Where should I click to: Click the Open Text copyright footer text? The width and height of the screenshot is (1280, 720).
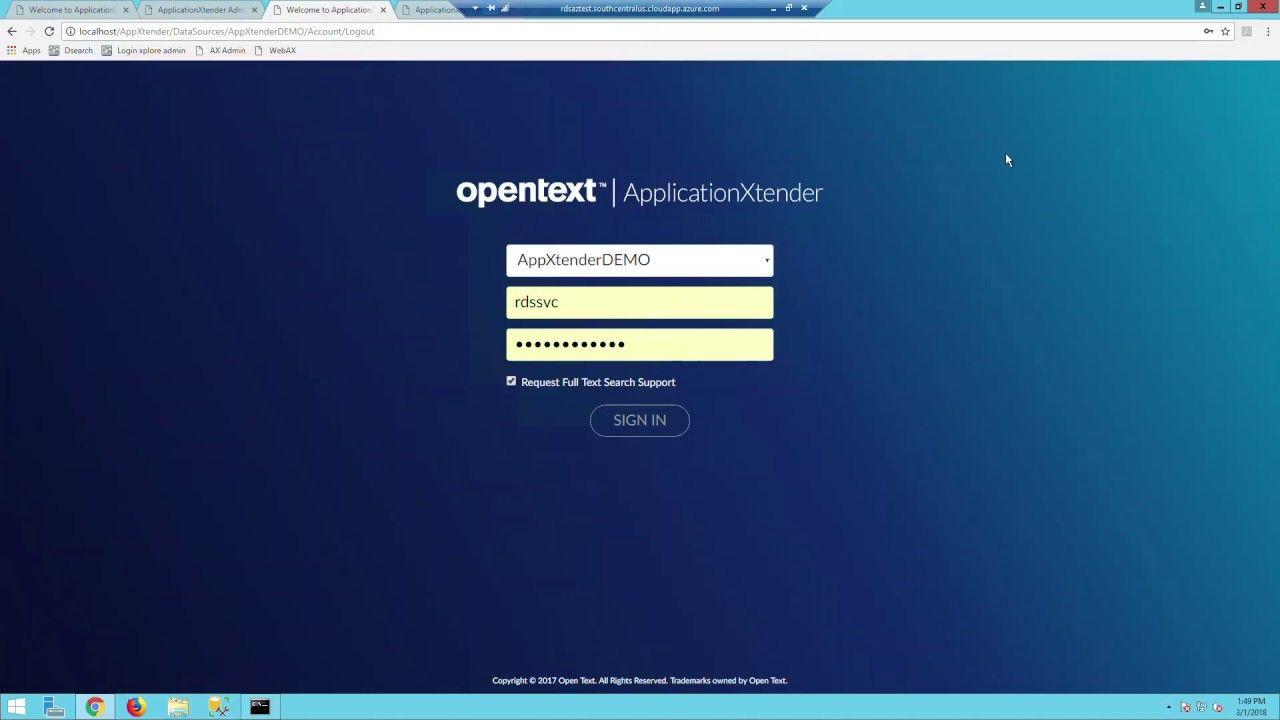pyautogui.click(x=639, y=681)
